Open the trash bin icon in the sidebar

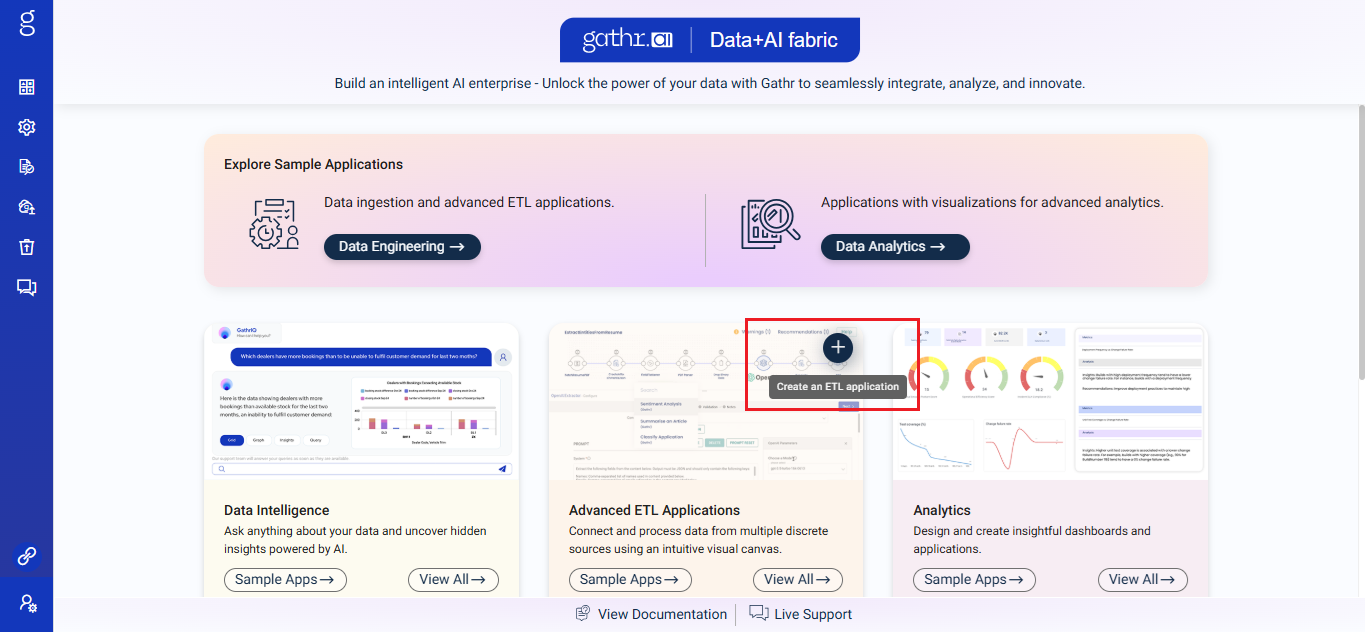click(26, 246)
